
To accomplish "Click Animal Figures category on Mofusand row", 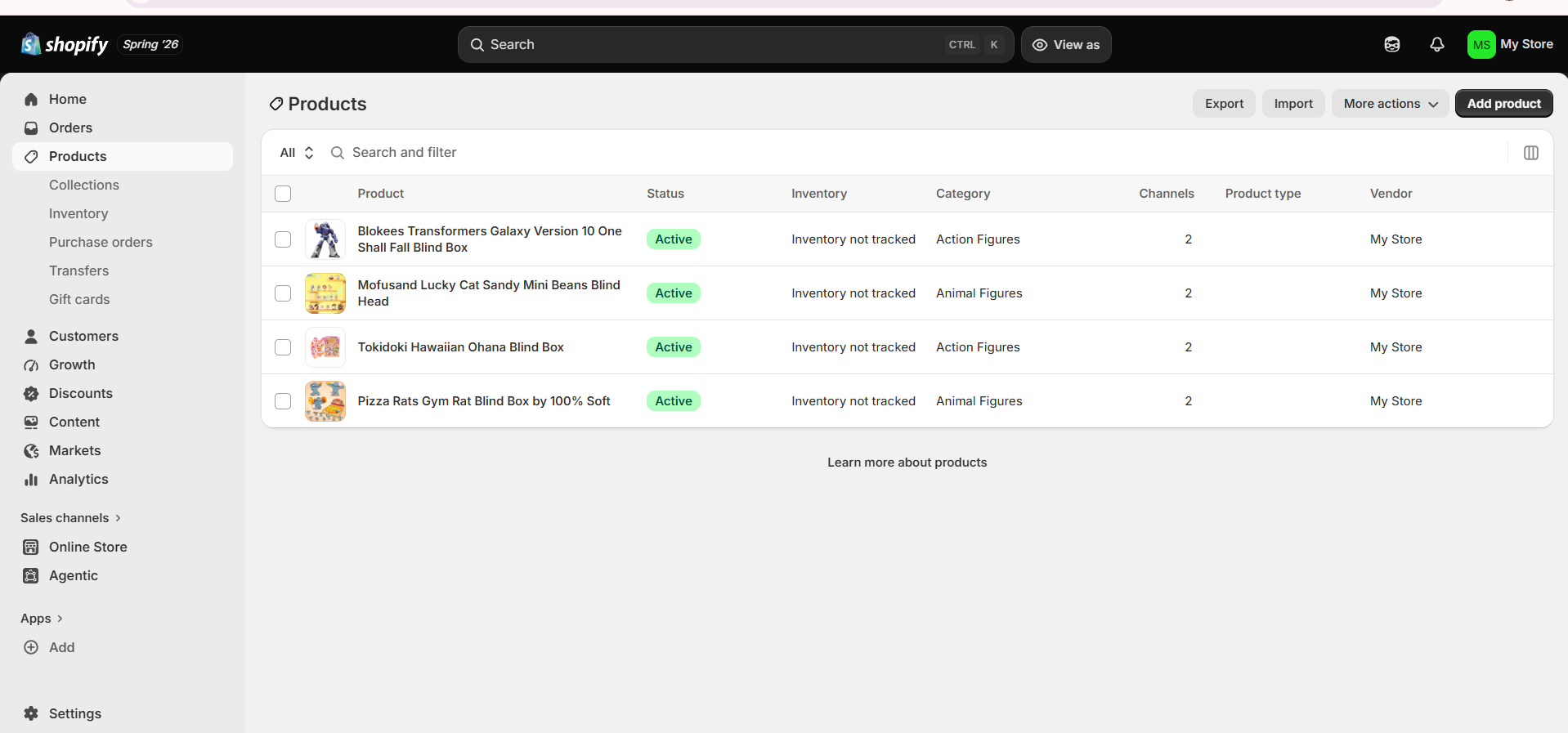I will [x=979, y=293].
